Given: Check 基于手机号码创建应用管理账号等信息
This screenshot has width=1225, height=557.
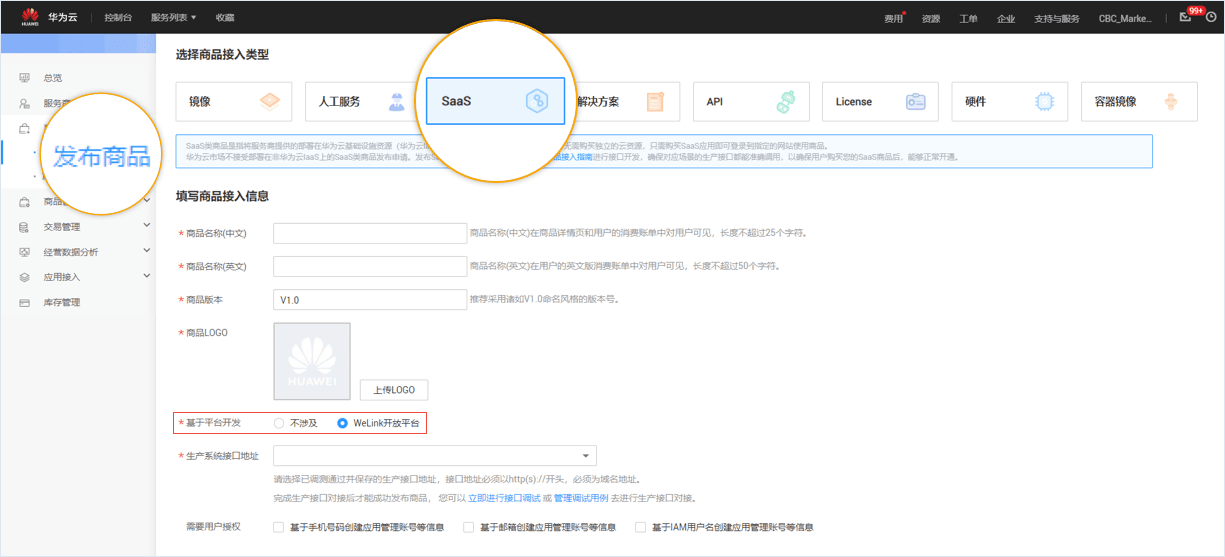Looking at the screenshot, I should tap(279, 527).
